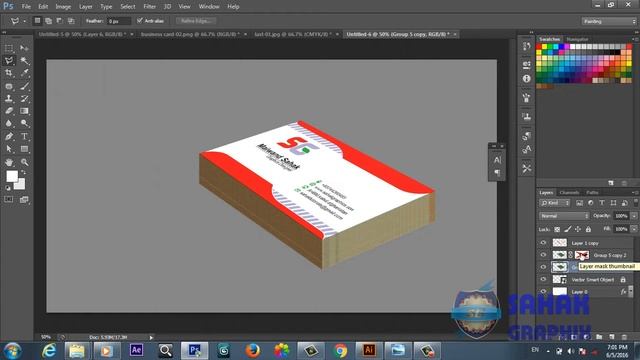This screenshot has height=360, width=640.
Task: Select the Clone Stamp tool
Action: point(9,98)
